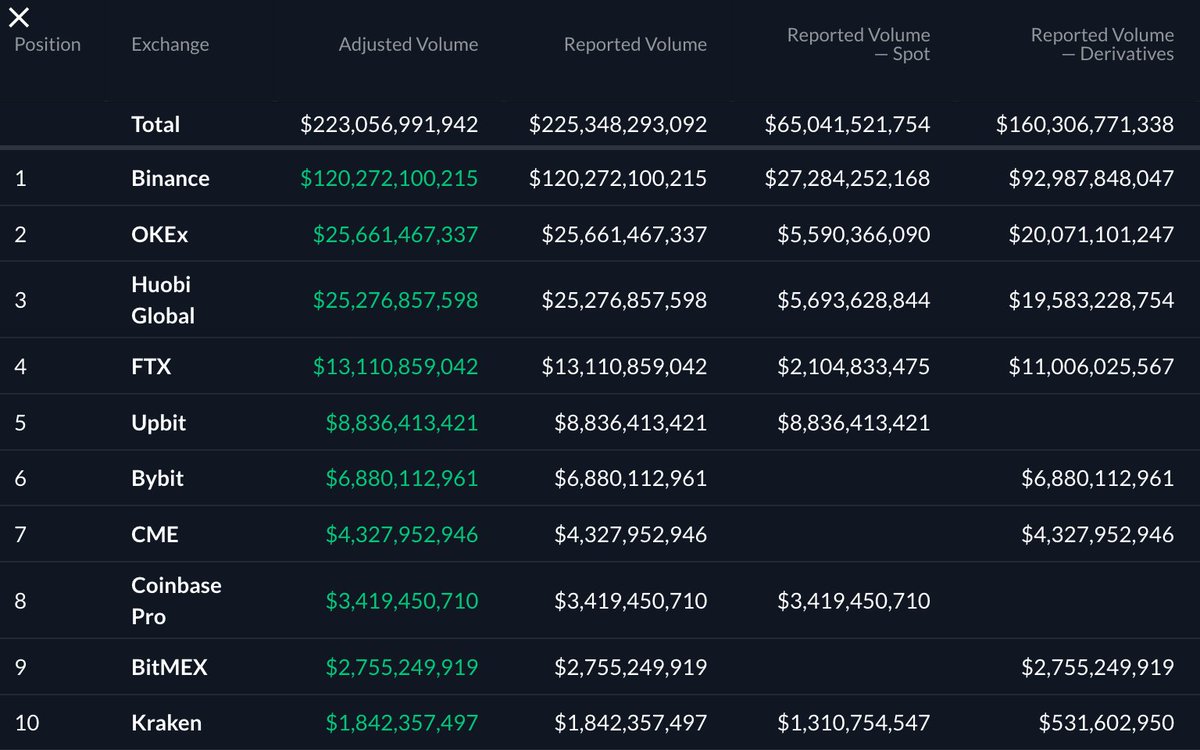The height and width of the screenshot is (750, 1200).
Task: Select Huobi spot volume $5,693,628,844
Action: (853, 300)
